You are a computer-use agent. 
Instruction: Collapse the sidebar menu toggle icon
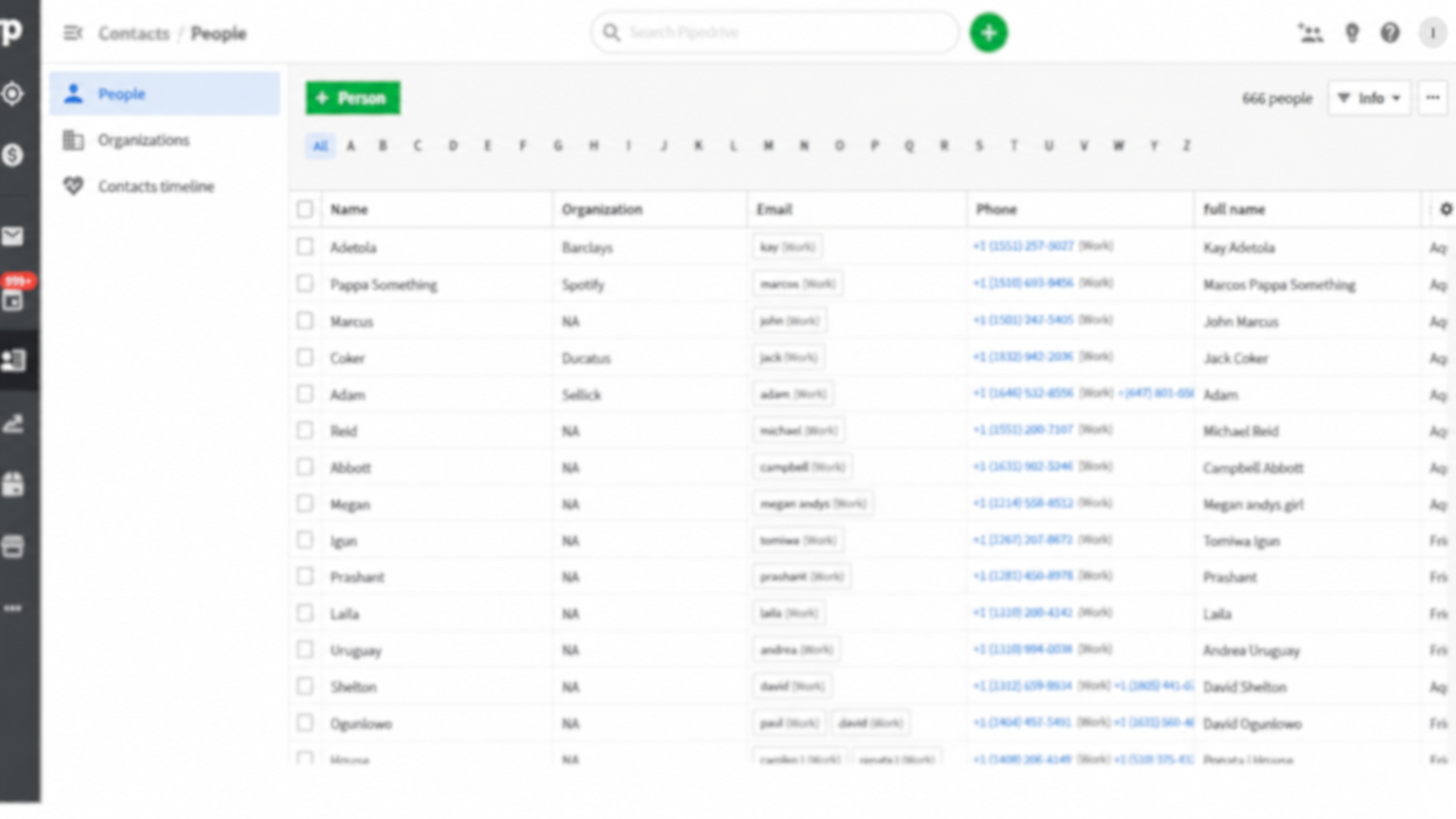coord(72,33)
